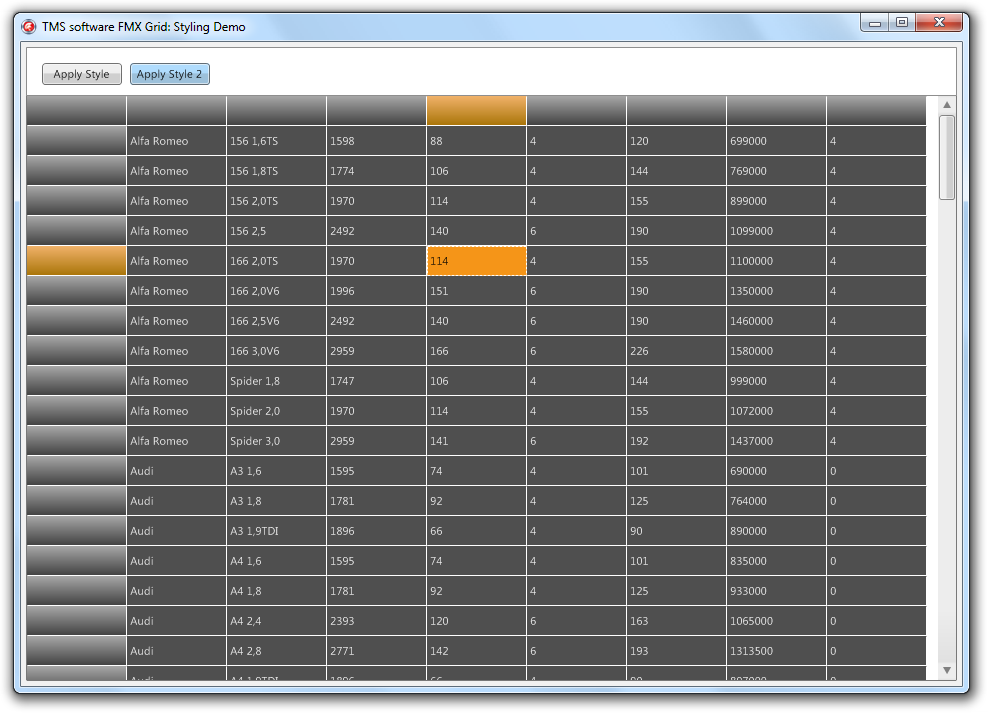Select the cell "1072000"
The height and width of the screenshot is (713, 988).
tap(776, 411)
